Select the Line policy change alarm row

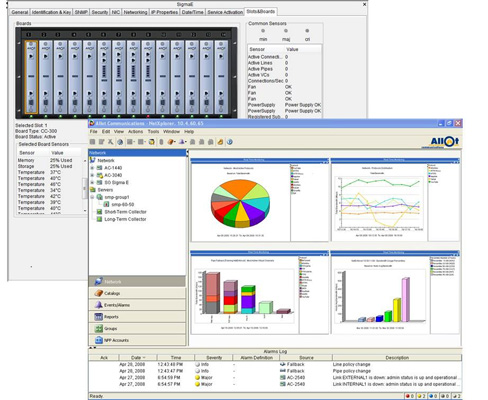pos(275,364)
